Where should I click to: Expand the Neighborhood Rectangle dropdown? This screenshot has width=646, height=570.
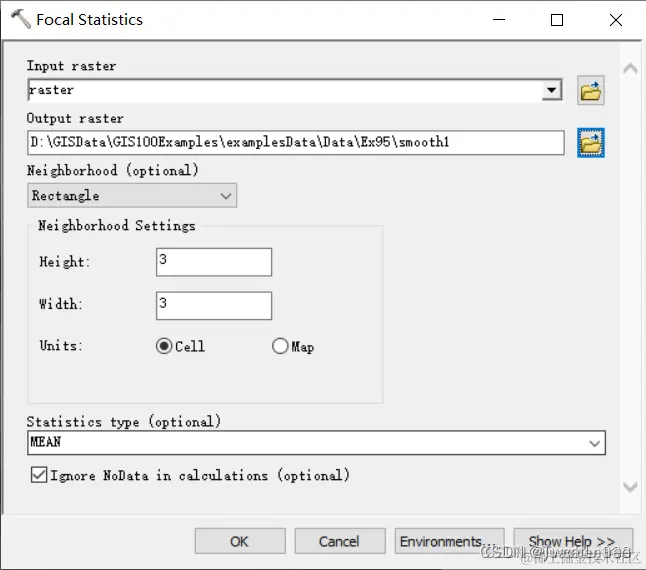coord(132,196)
